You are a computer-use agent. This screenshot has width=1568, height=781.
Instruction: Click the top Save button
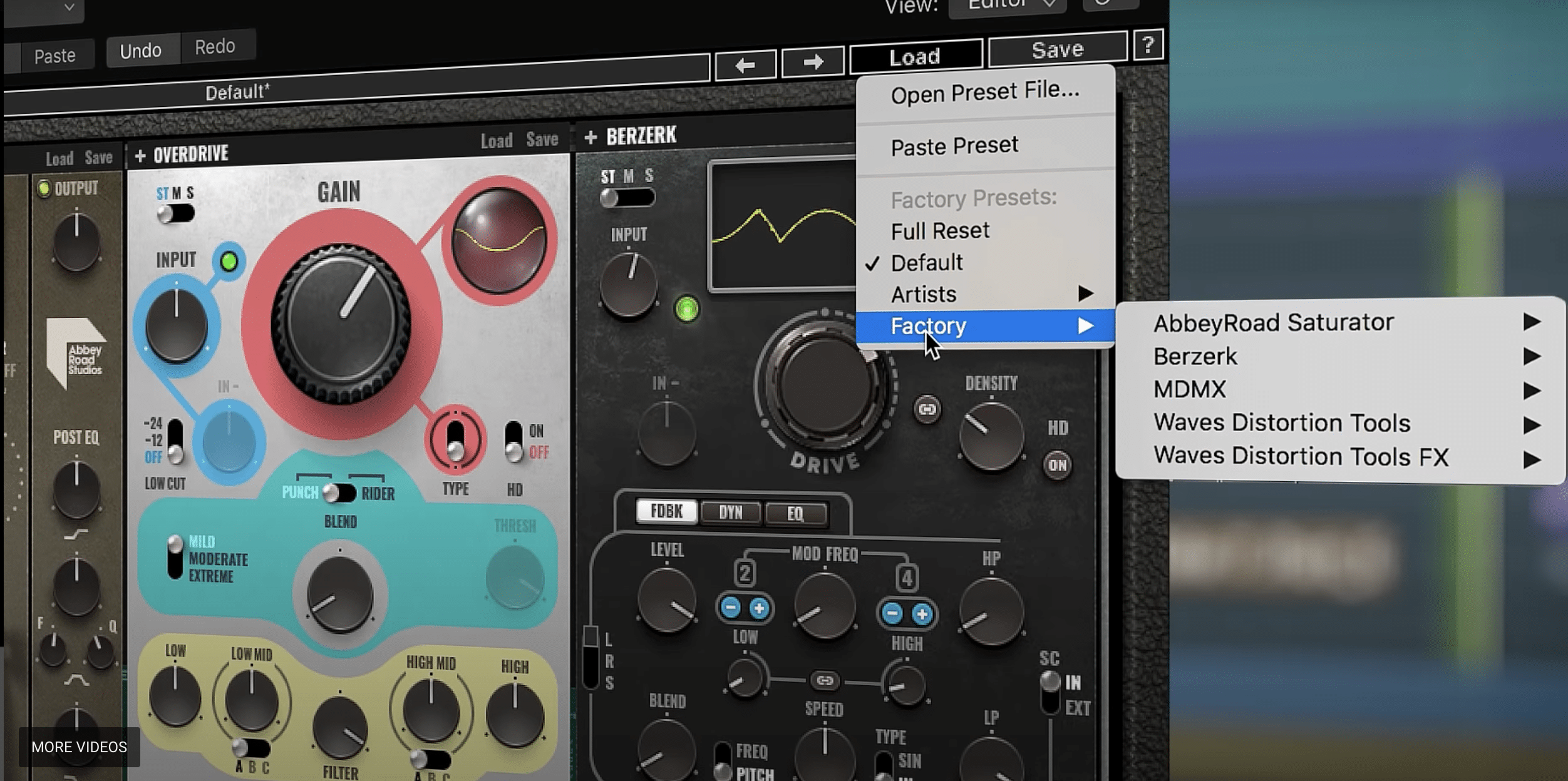(x=1058, y=49)
